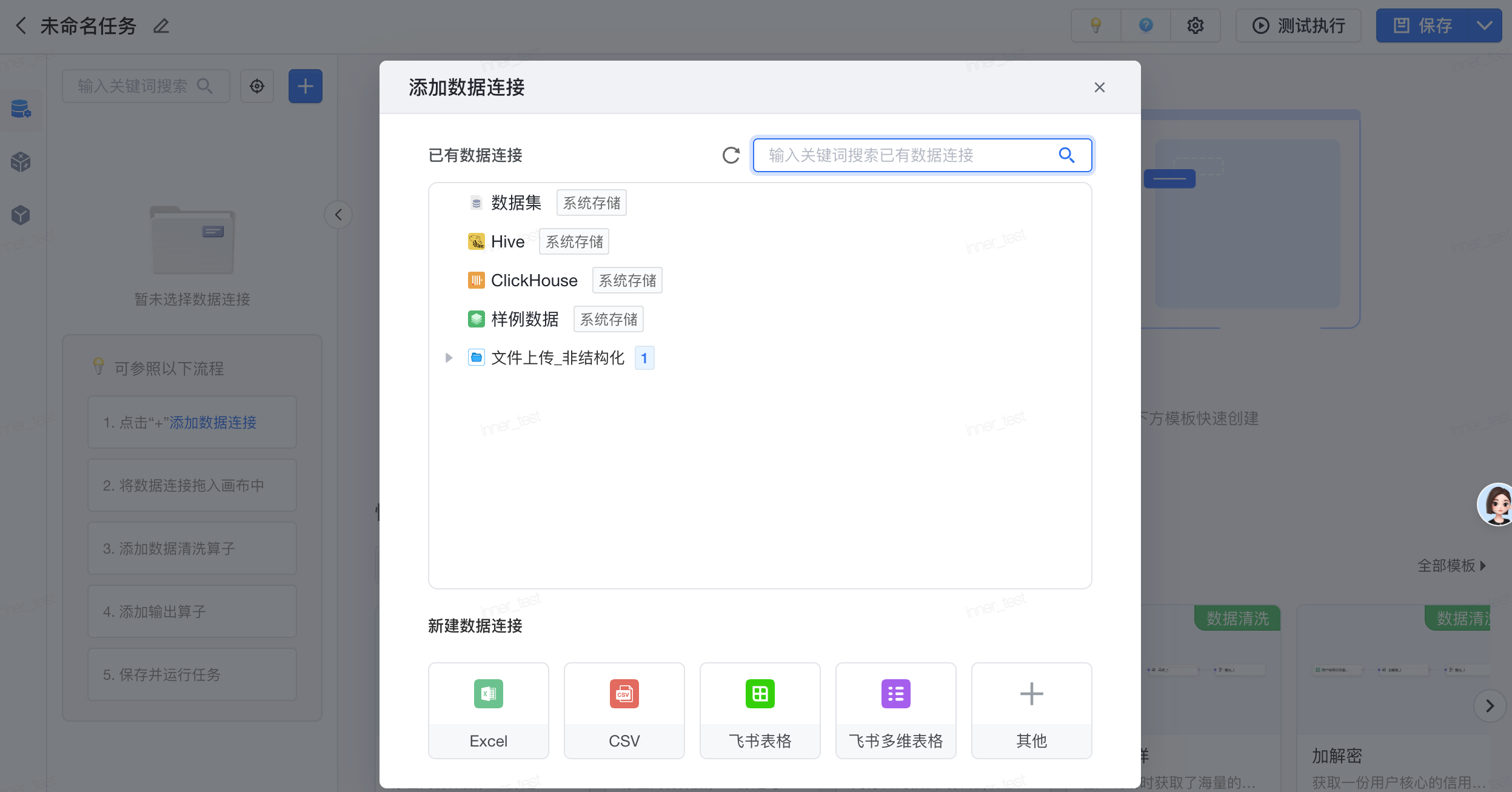Select the Hive data connection
This screenshot has width=1512, height=792.
tap(507, 241)
